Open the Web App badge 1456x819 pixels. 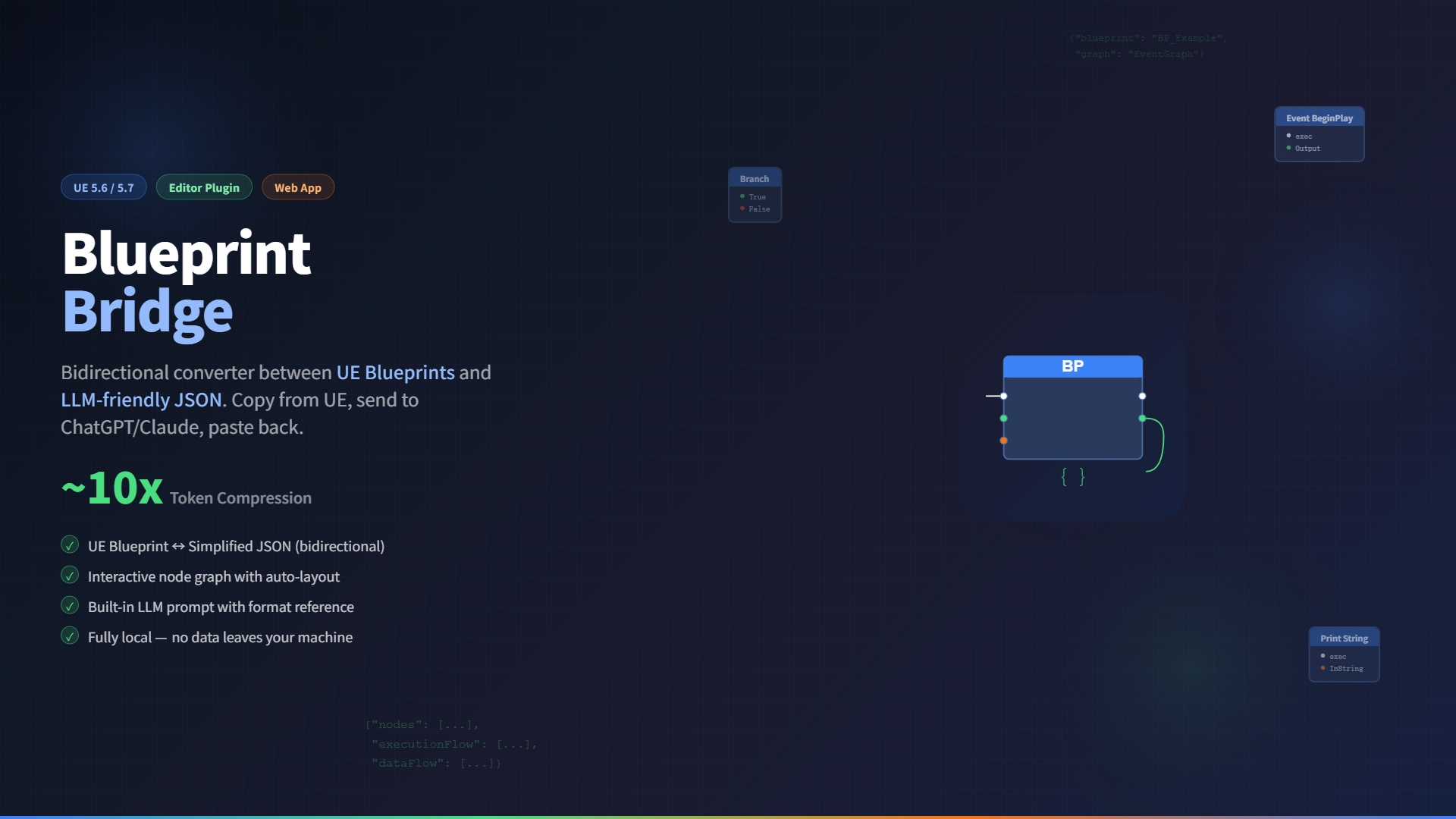click(x=298, y=187)
